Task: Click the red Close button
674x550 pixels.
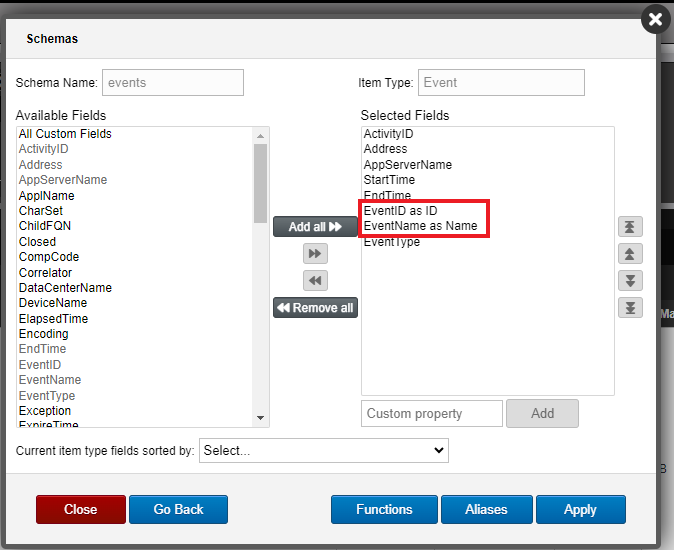Action: pos(81,509)
